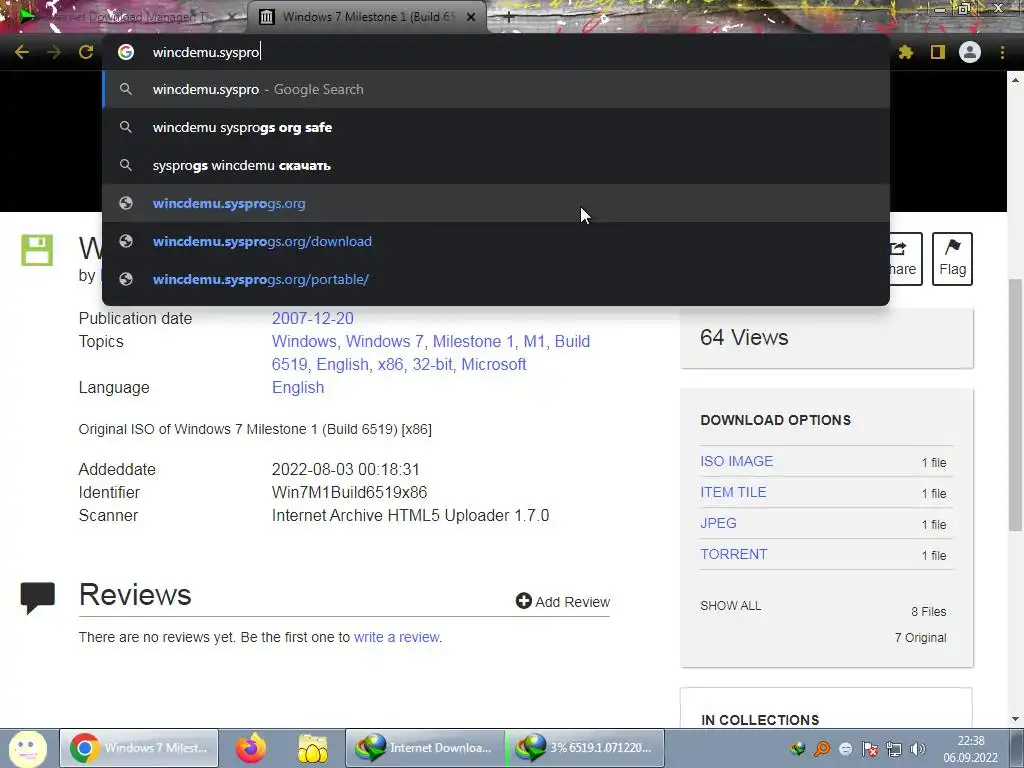This screenshot has height=768, width=1024.
Task: Click the page scrollbar thumb
Action: coord(1015,405)
